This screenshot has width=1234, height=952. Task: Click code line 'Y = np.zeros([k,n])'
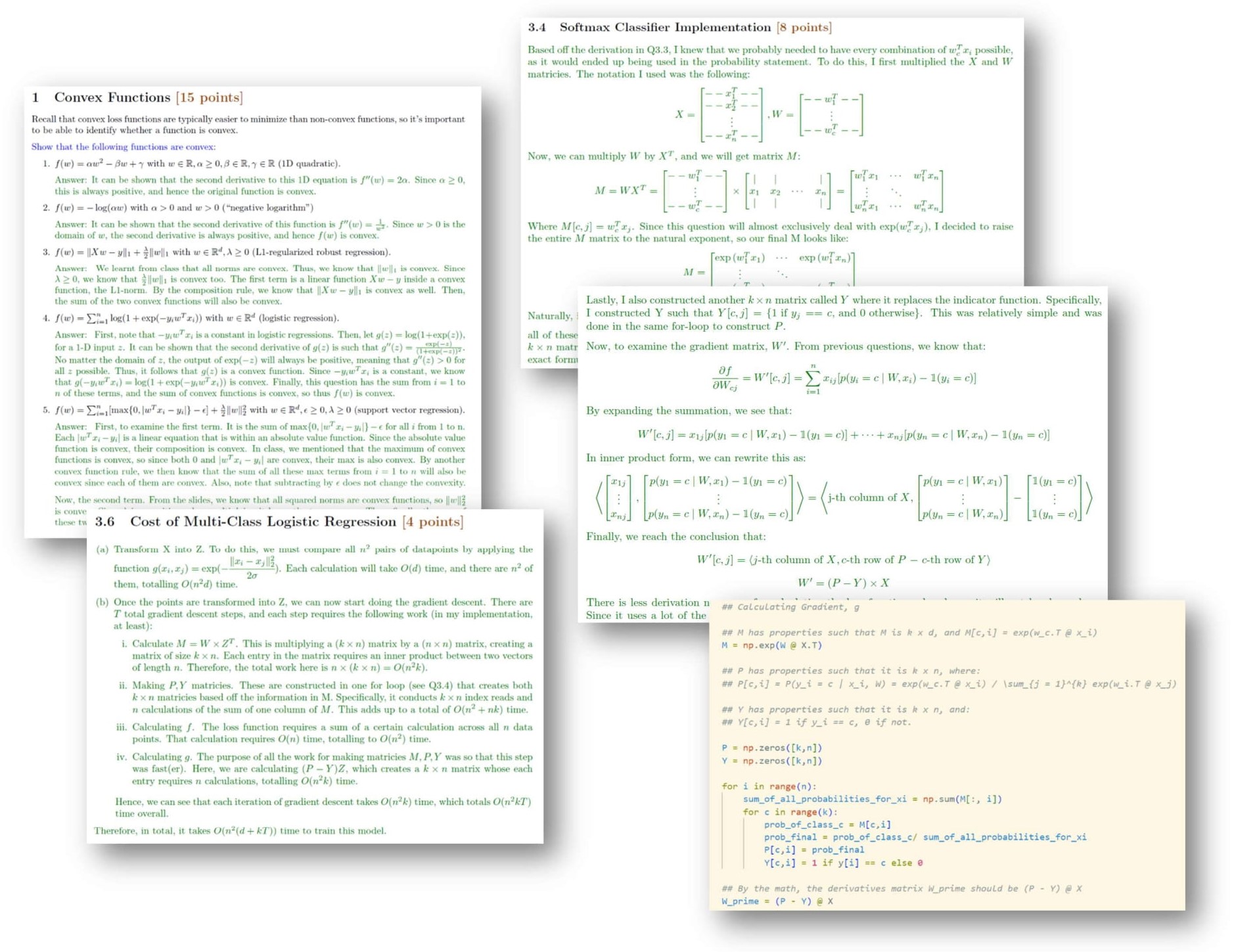pos(771,761)
